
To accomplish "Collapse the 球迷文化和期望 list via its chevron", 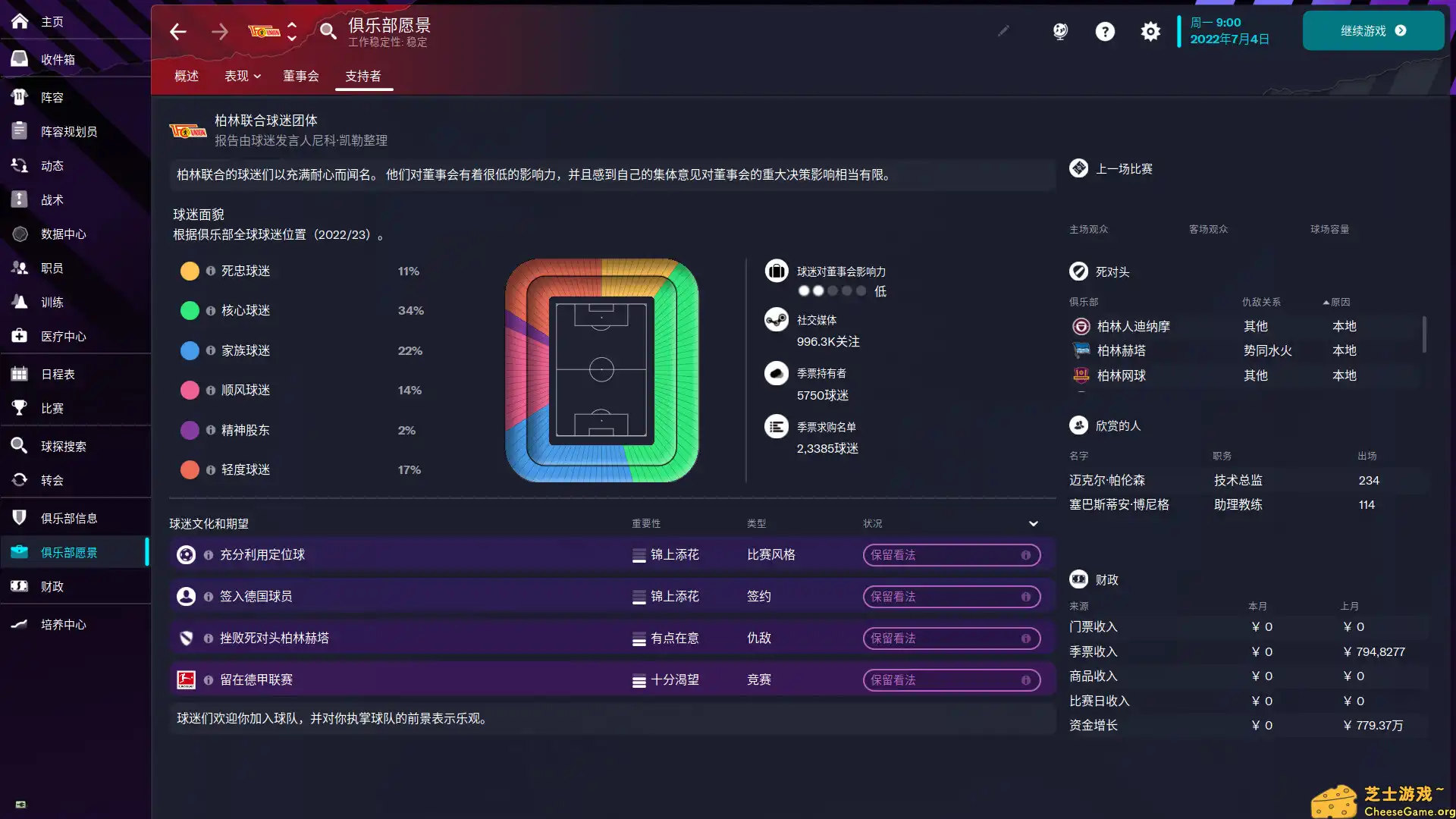I will 1033,523.
